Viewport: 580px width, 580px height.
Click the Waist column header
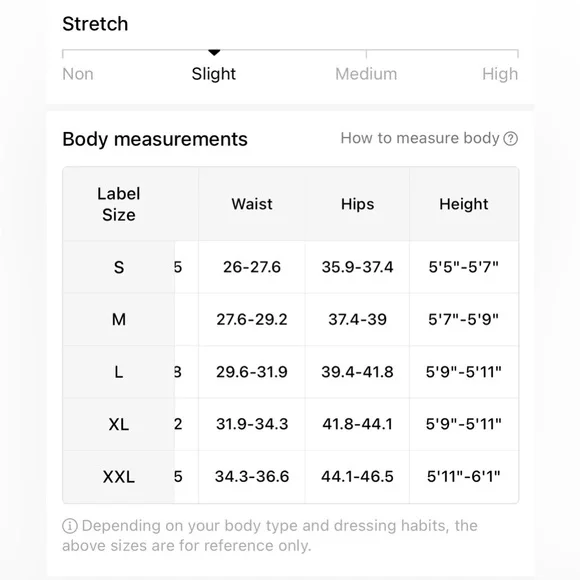pyautogui.click(x=252, y=204)
